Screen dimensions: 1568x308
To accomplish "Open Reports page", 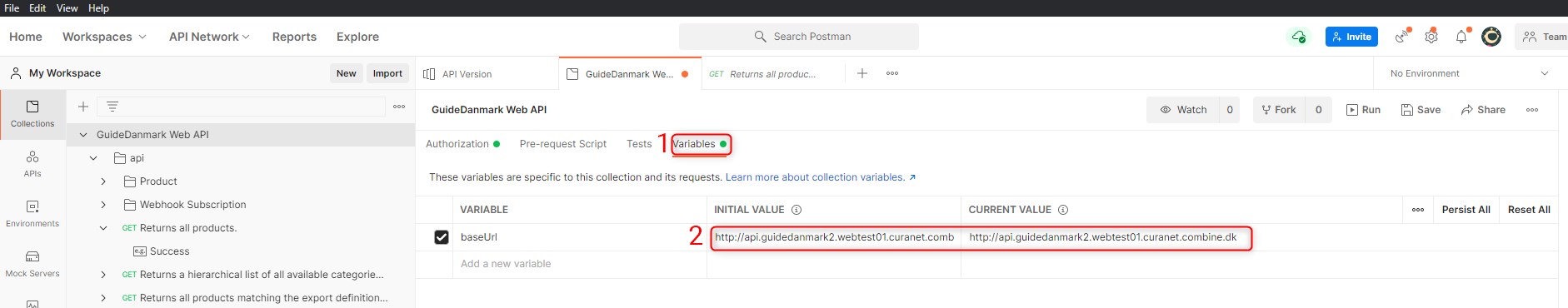I will (294, 37).
